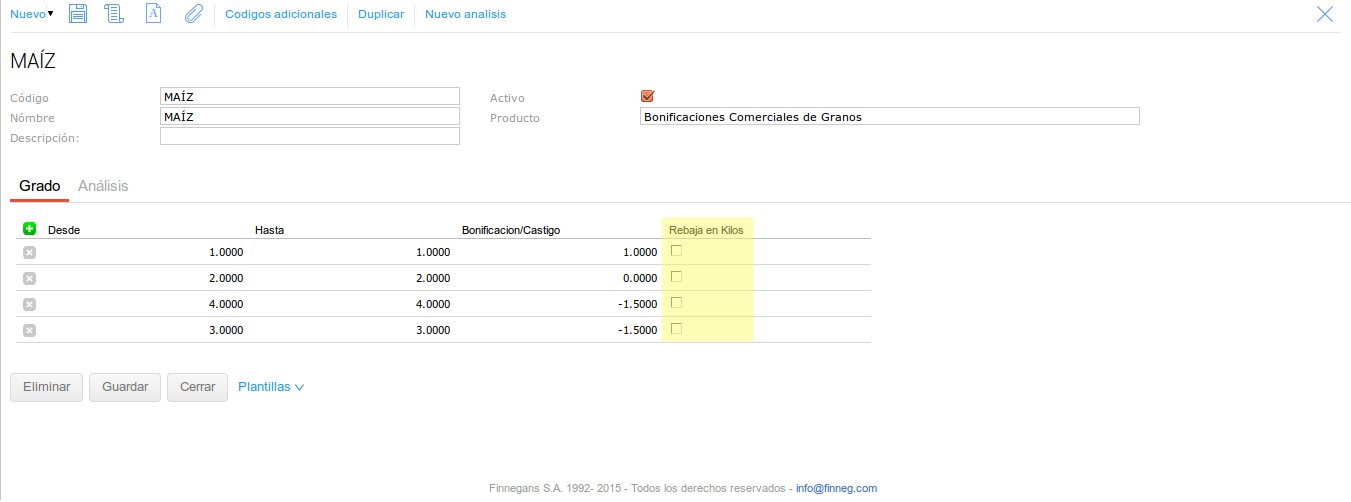Click the scroll document icon in toolbar
This screenshot has height=502, width=1351.
[114, 14]
